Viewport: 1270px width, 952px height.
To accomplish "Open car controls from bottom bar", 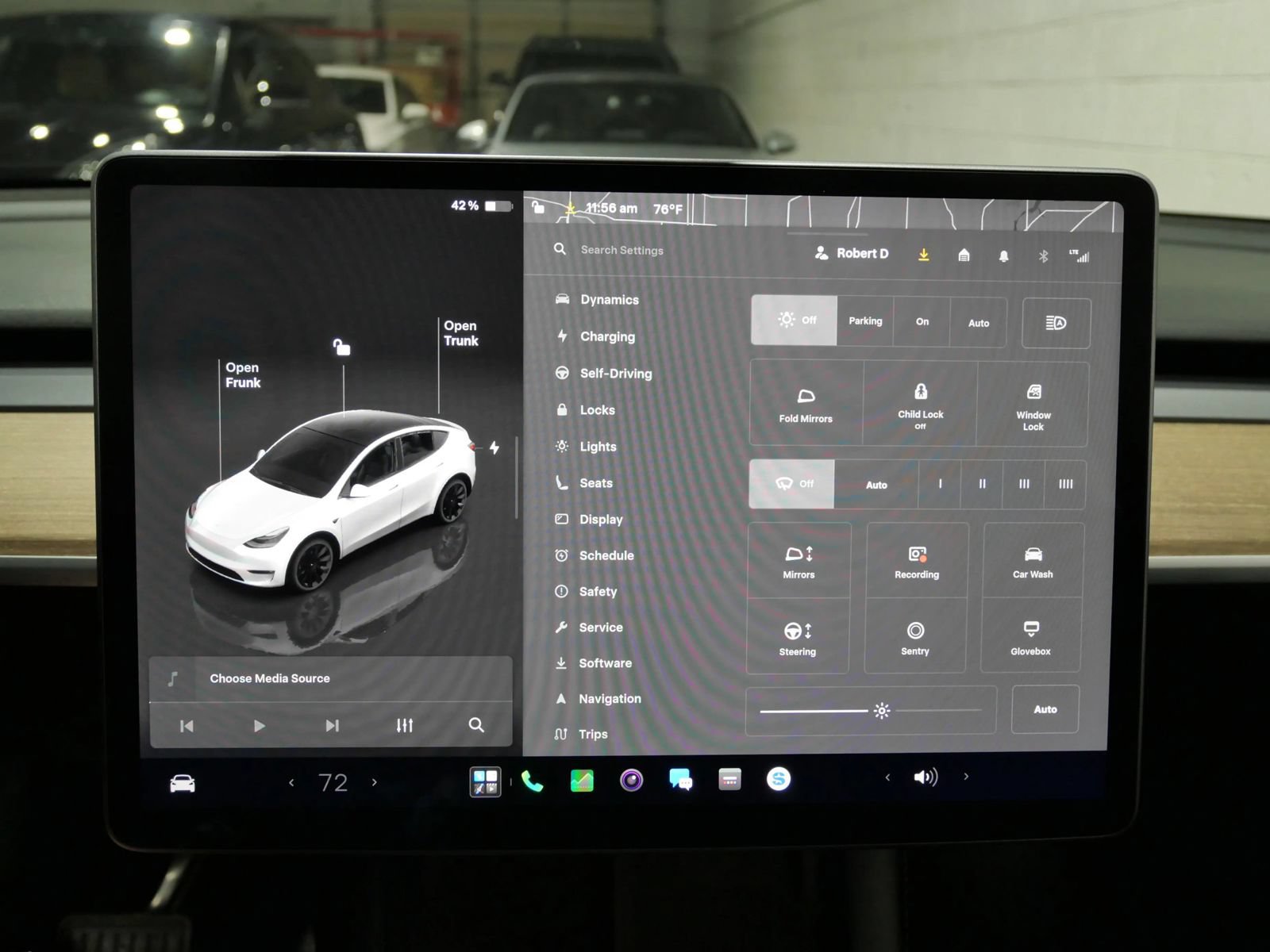I will pos(183,784).
